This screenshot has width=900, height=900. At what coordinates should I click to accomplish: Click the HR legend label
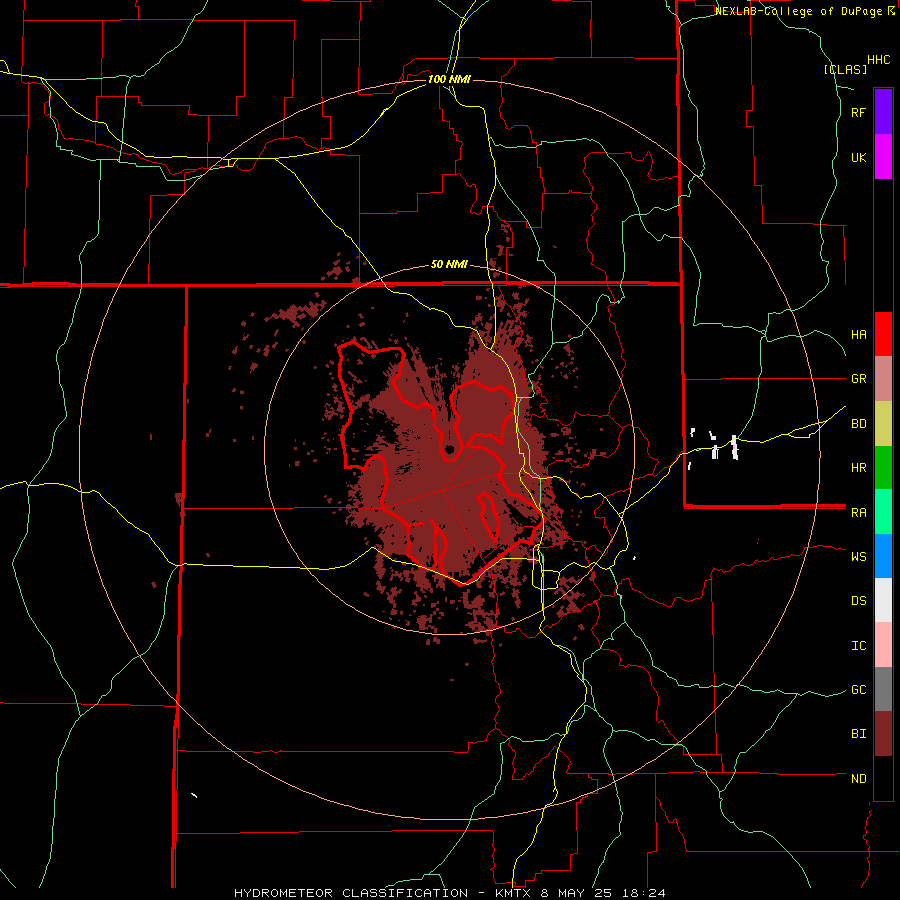tap(858, 468)
